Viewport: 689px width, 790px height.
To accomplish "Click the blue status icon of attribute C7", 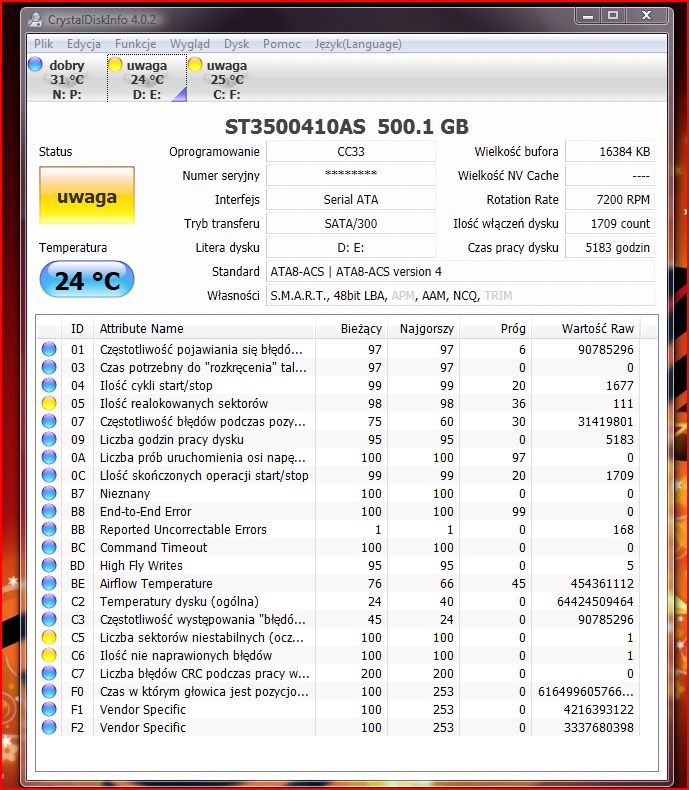I will pyautogui.click(x=49, y=673).
